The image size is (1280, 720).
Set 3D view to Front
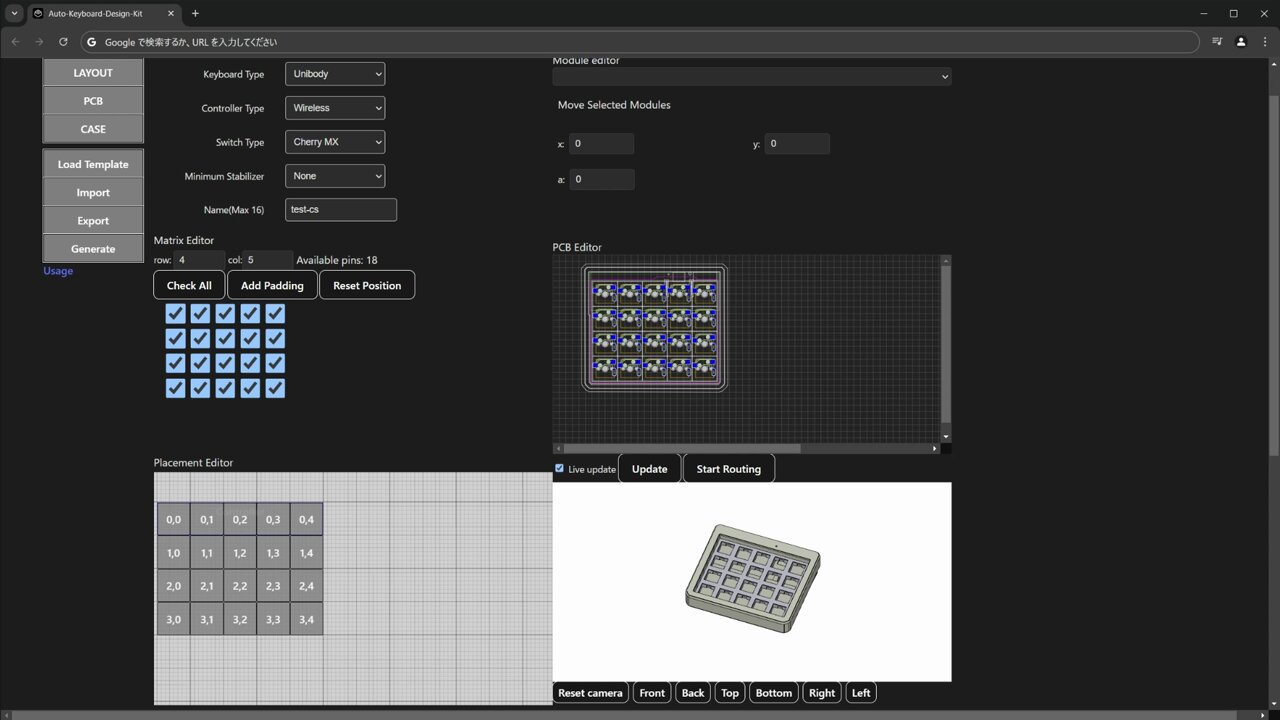(652, 693)
